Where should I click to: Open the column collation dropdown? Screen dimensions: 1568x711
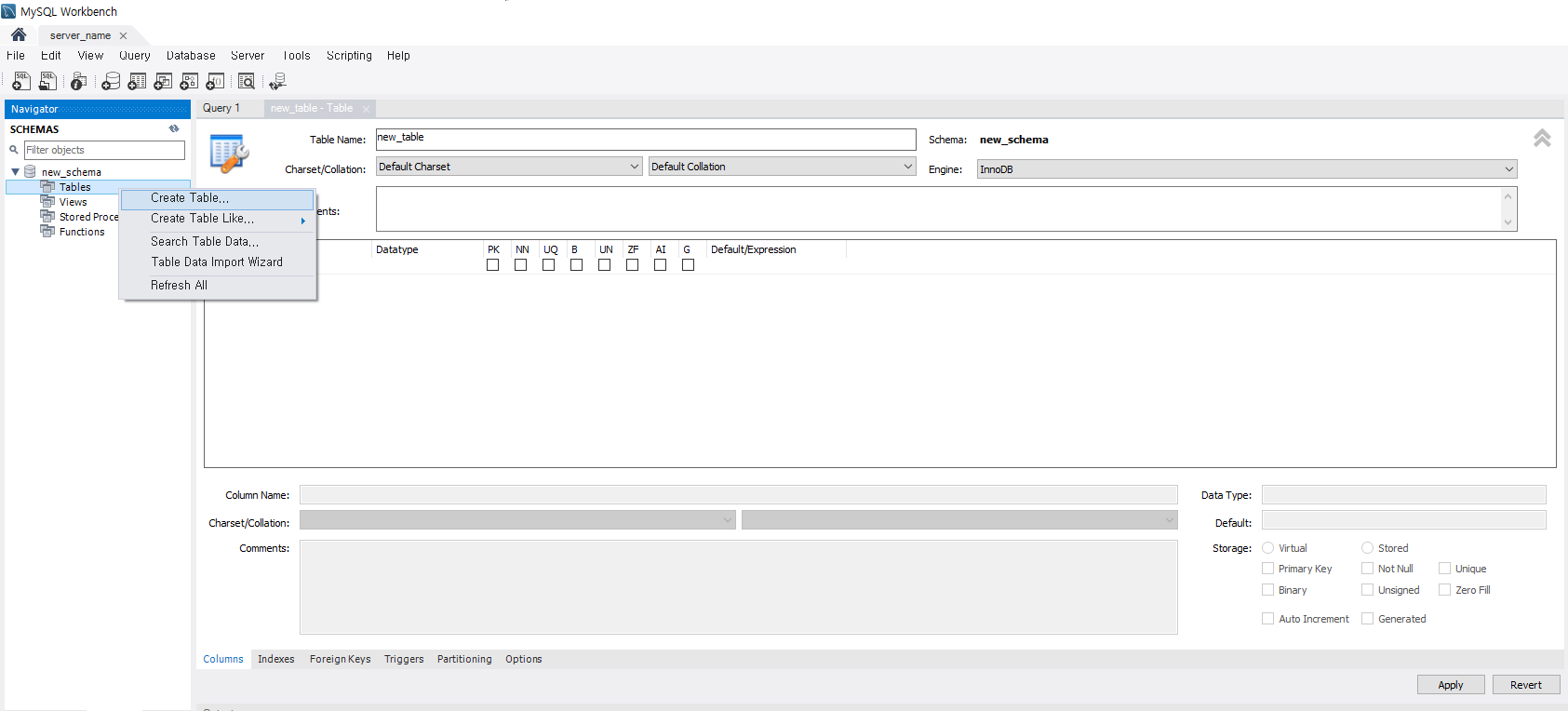[x=959, y=520]
